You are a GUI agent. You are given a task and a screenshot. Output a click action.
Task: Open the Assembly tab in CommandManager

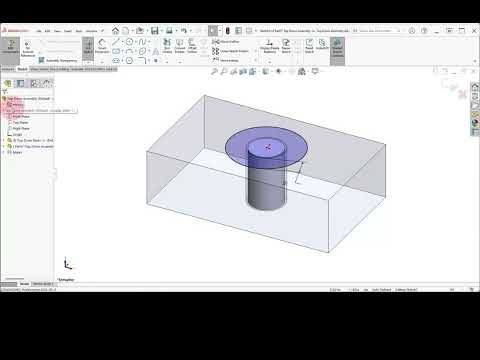pyautogui.click(x=8, y=69)
